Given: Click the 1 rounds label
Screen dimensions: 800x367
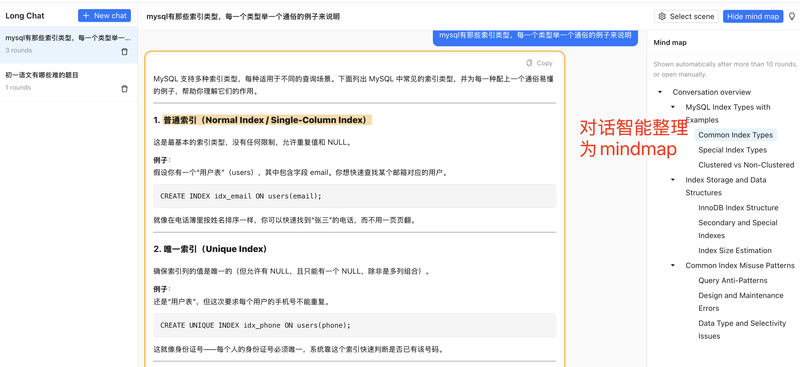Looking at the screenshot, I should (18, 88).
